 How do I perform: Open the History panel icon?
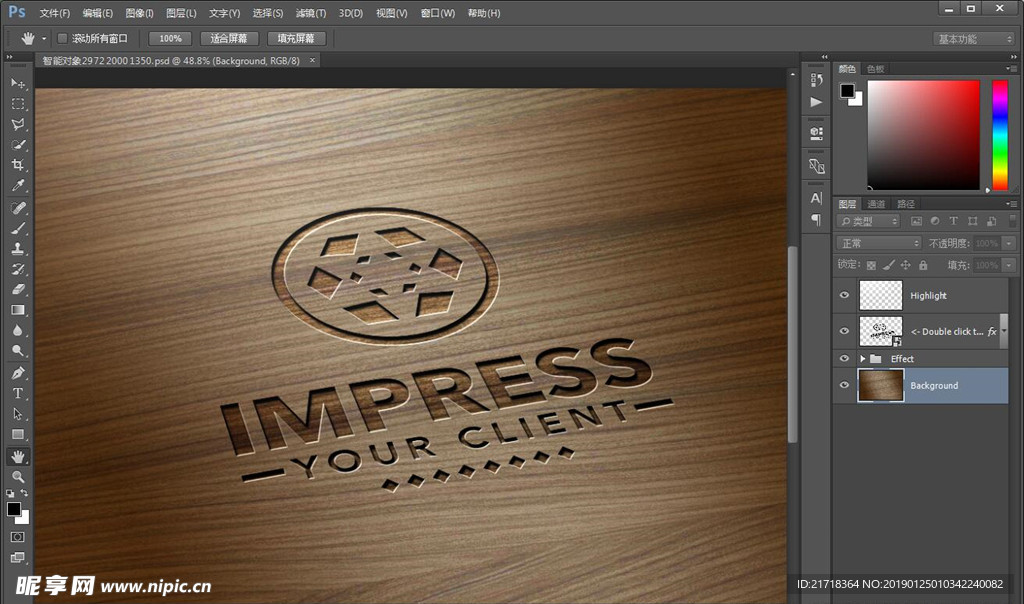click(816, 80)
